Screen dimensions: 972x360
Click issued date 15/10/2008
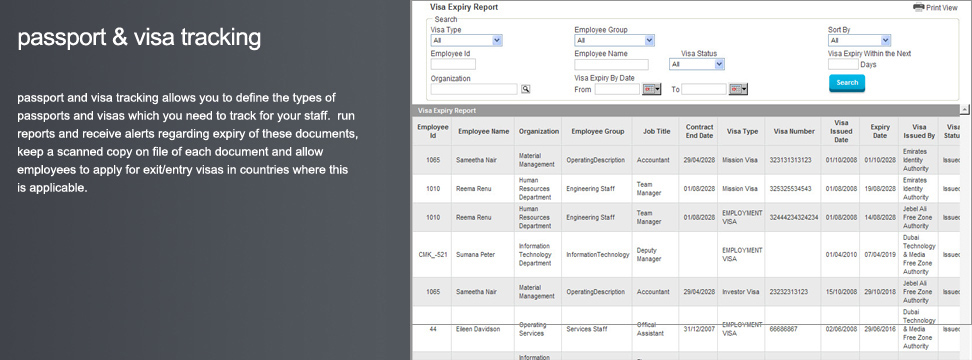pyautogui.click(x=841, y=292)
